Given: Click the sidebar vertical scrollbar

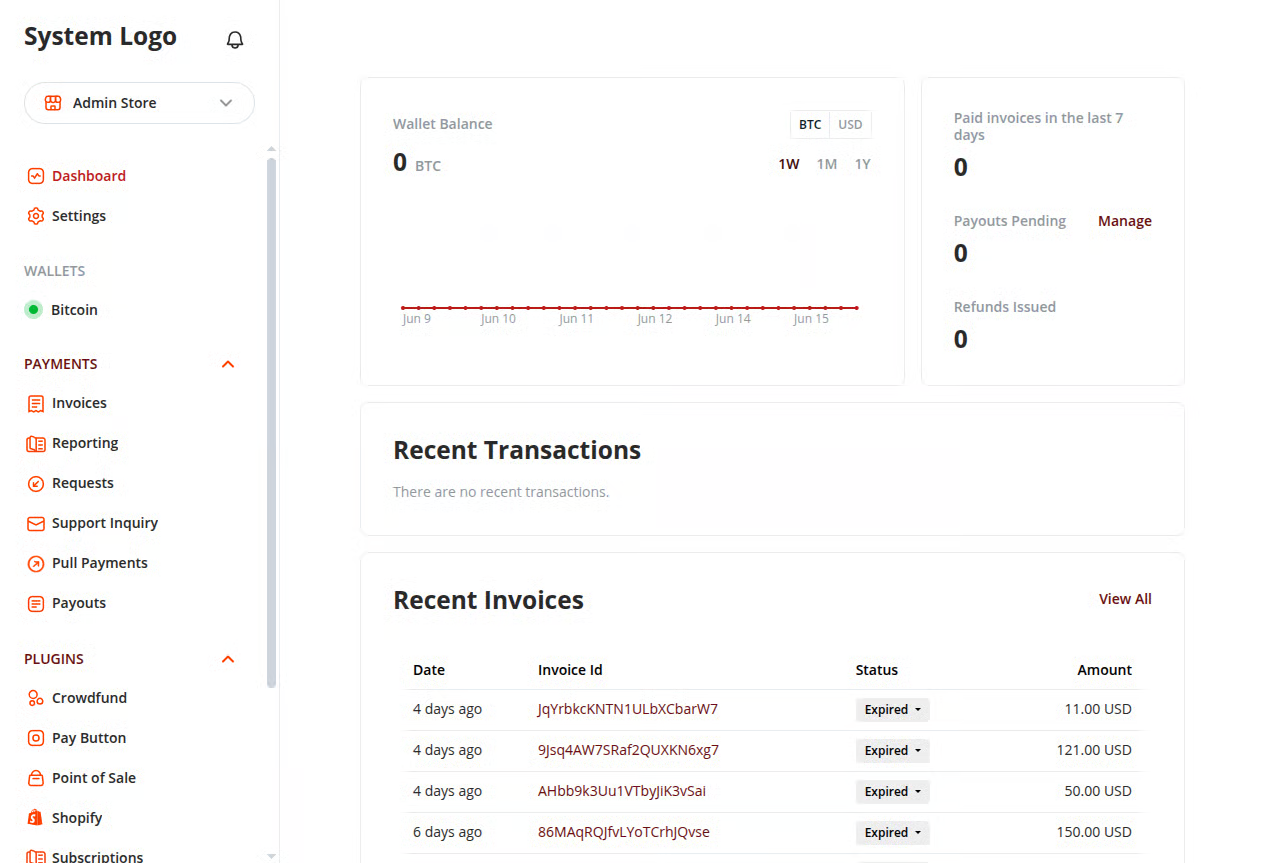Looking at the screenshot, I should point(271,422).
